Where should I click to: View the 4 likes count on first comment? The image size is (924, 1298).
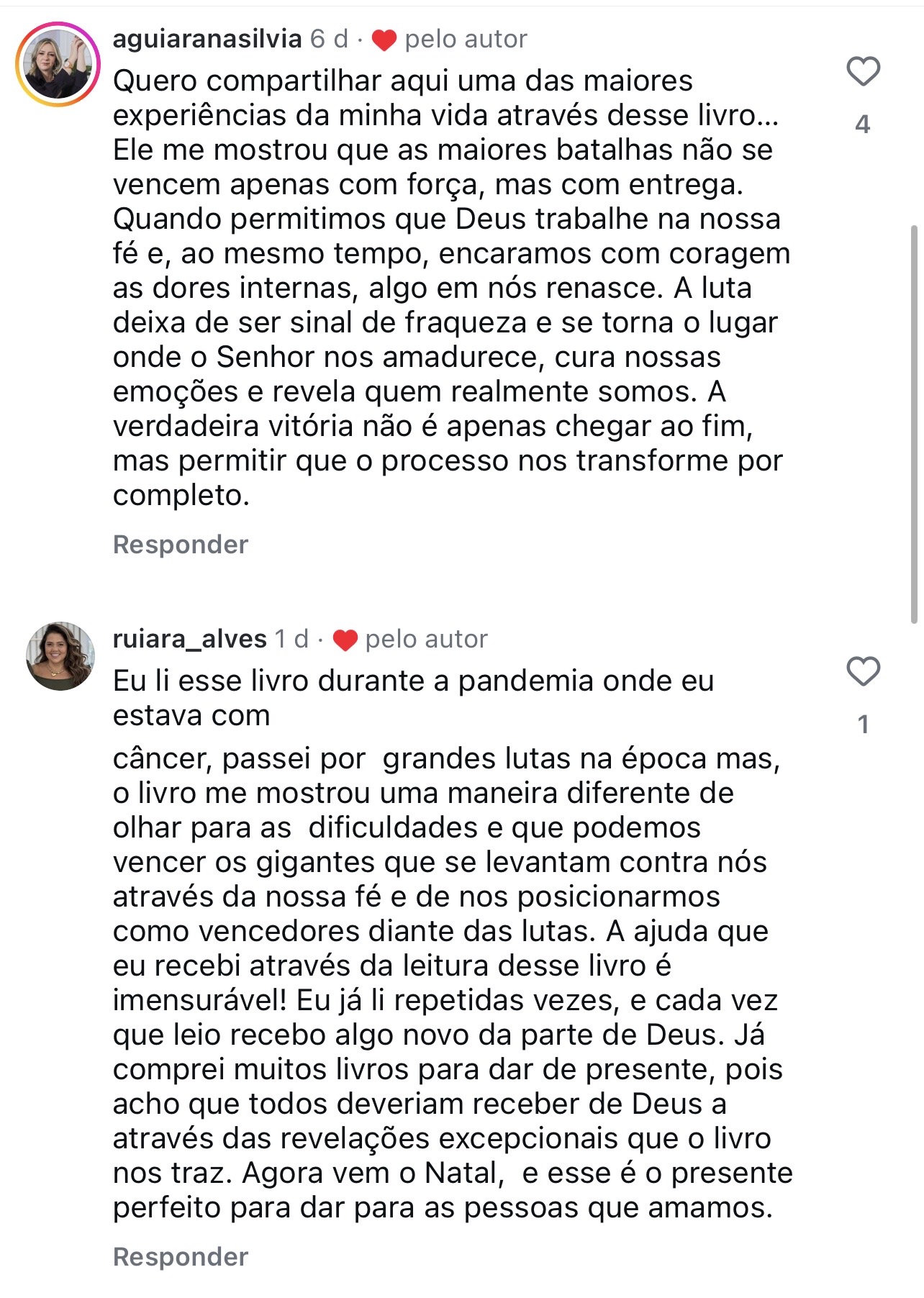pyautogui.click(x=863, y=124)
